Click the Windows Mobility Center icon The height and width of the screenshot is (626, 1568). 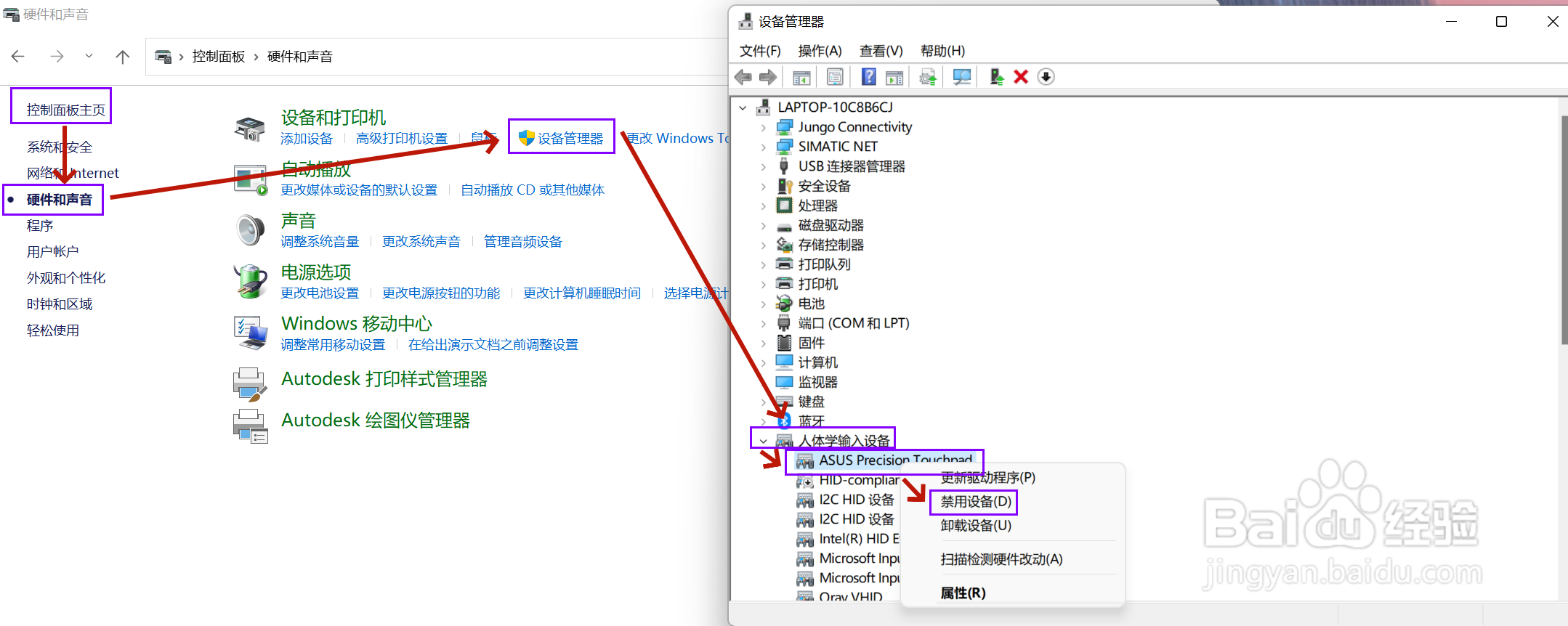tap(251, 333)
